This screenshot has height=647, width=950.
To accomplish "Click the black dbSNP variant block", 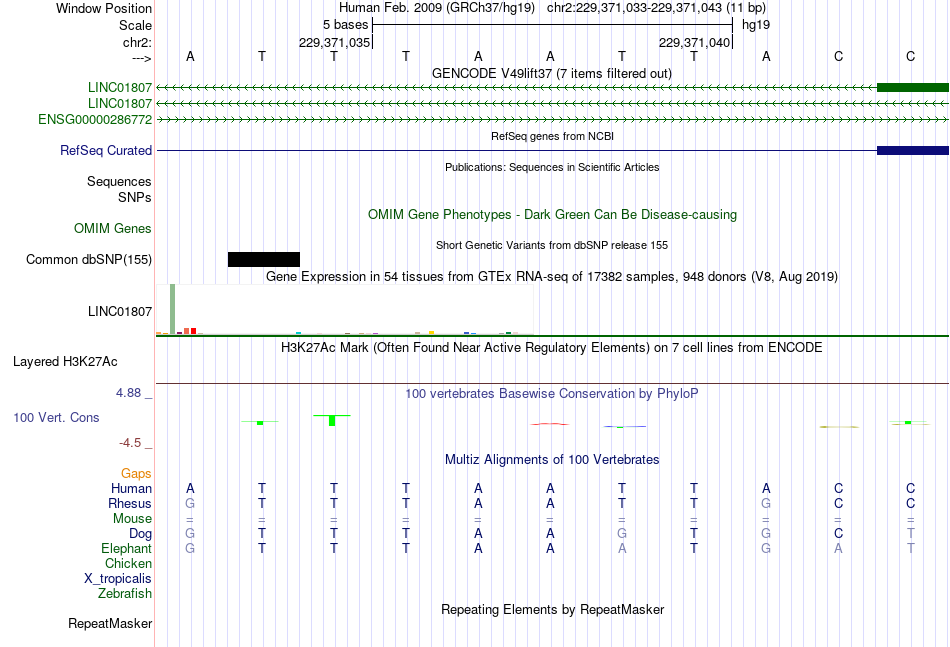I will tap(264, 259).
